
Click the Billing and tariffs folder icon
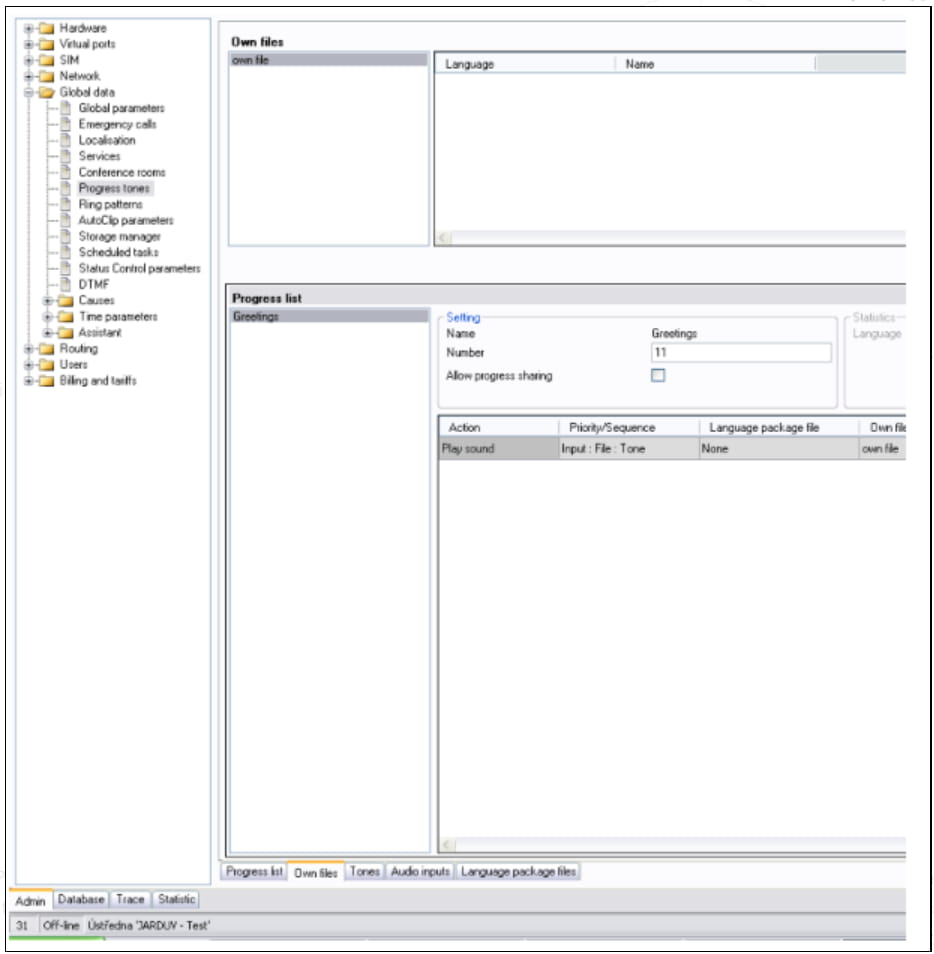(x=46, y=381)
